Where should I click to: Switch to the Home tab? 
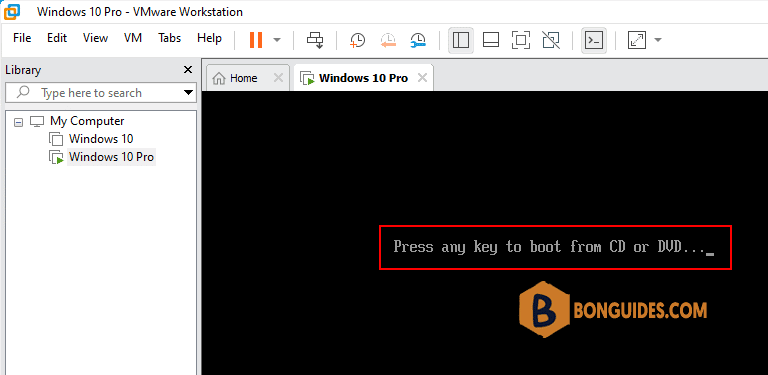(243, 78)
